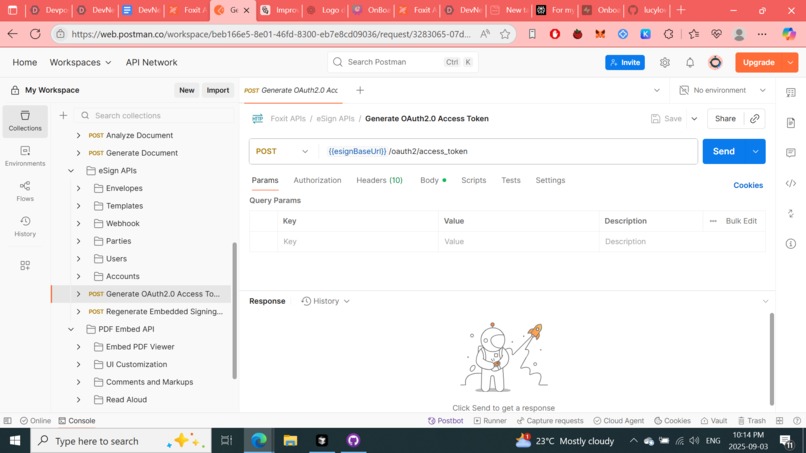
Task: Expand the Templates folder
Action: [78, 206]
